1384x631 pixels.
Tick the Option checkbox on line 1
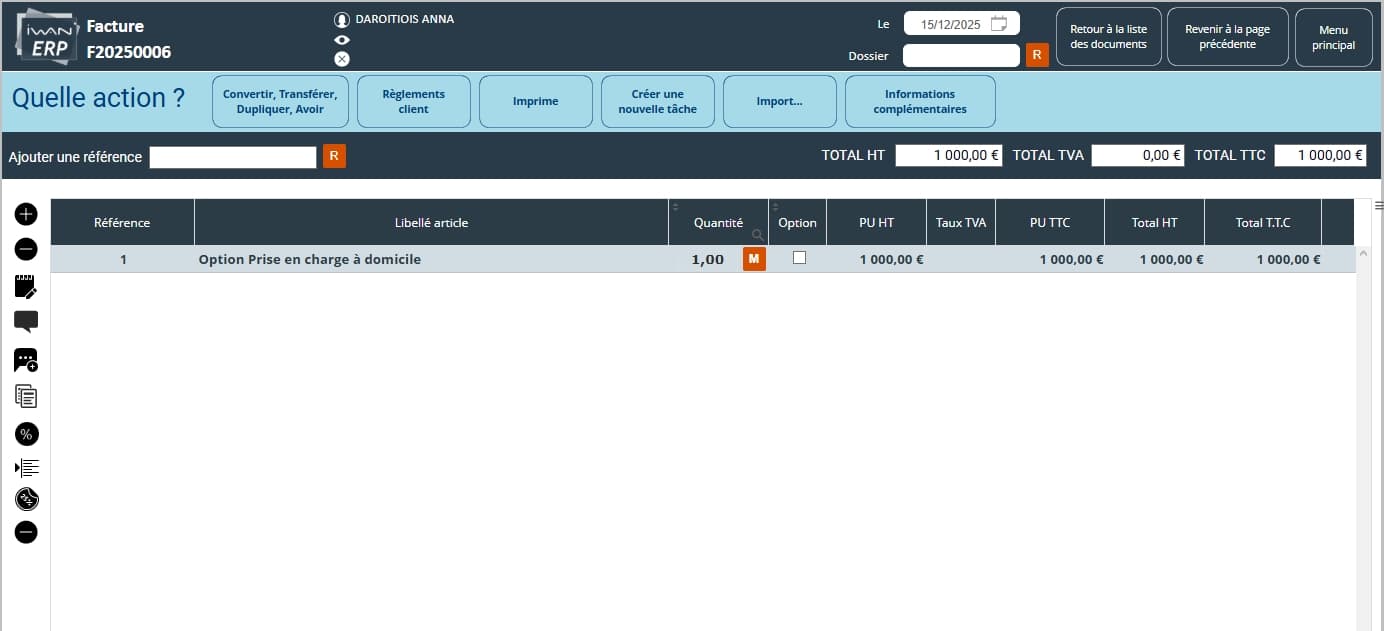coord(799,258)
